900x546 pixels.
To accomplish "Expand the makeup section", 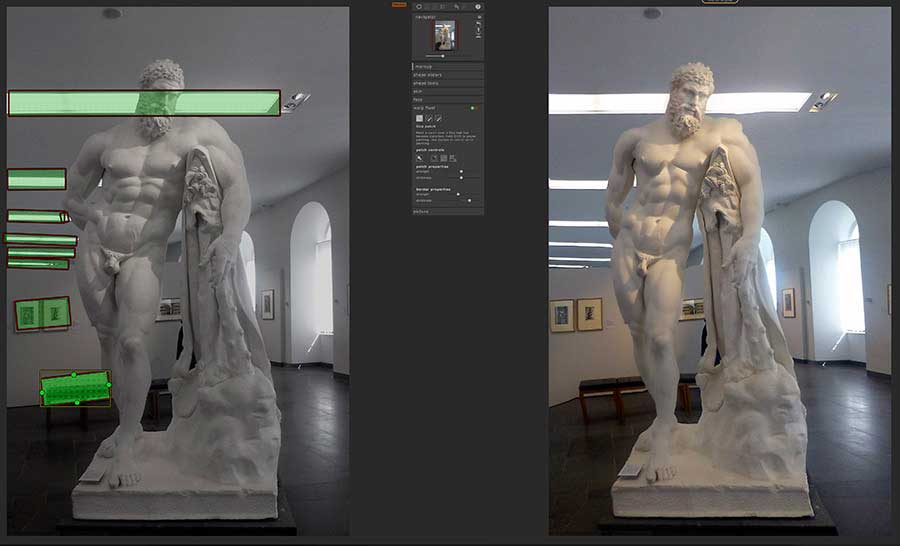I will click(x=447, y=67).
